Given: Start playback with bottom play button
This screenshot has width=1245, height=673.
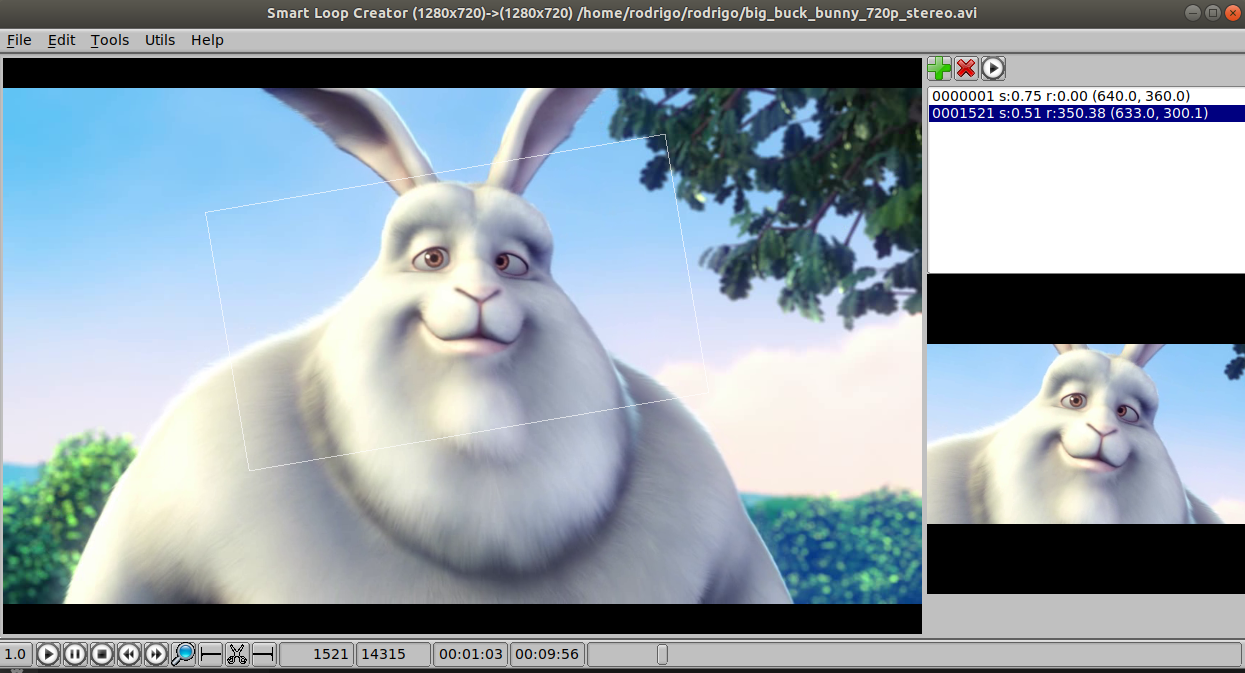Looking at the screenshot, I should click(x=48, y=654).
